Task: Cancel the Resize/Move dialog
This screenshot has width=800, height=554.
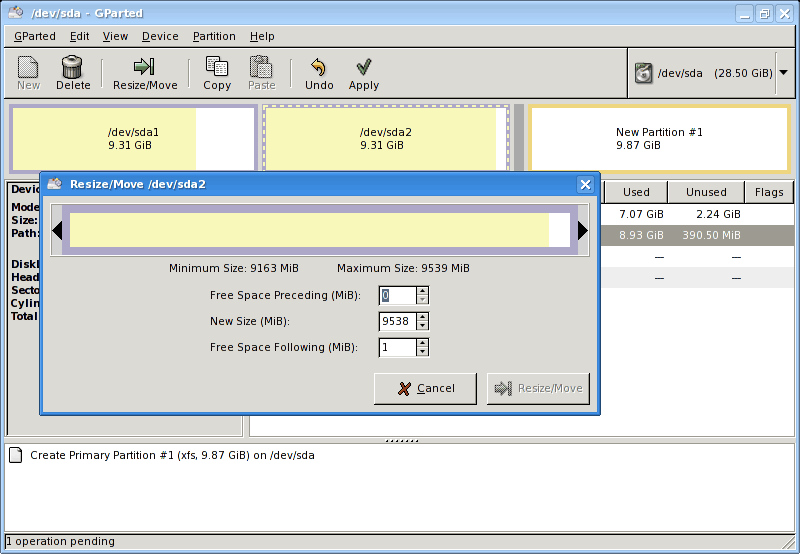Action: [x=425, y=388]
